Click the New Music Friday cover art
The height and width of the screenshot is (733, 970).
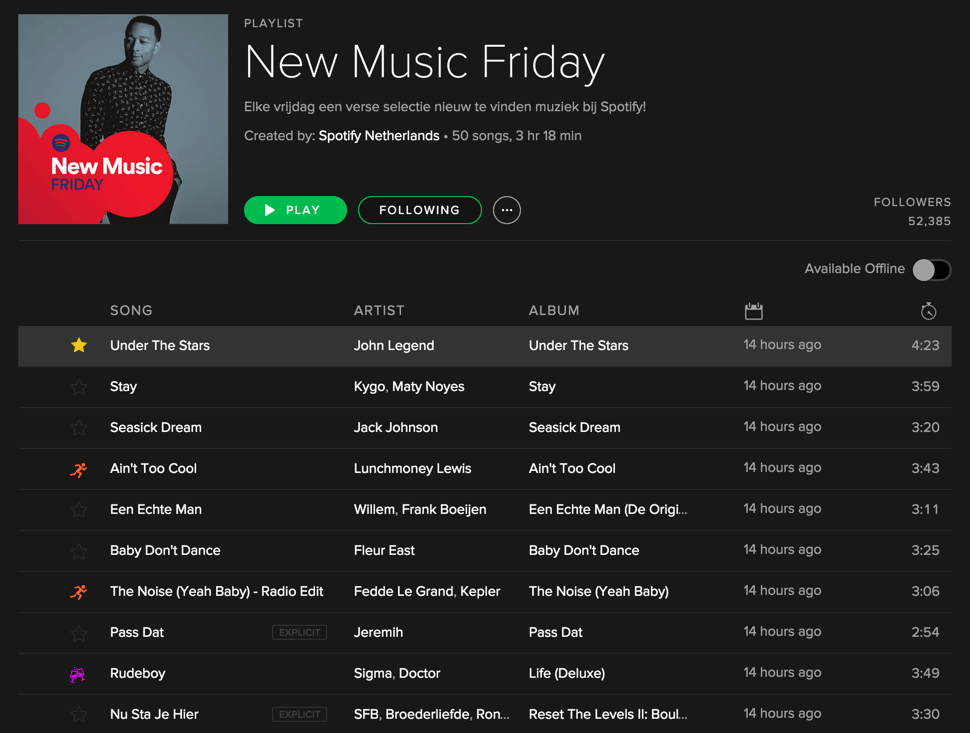[122, 119]
